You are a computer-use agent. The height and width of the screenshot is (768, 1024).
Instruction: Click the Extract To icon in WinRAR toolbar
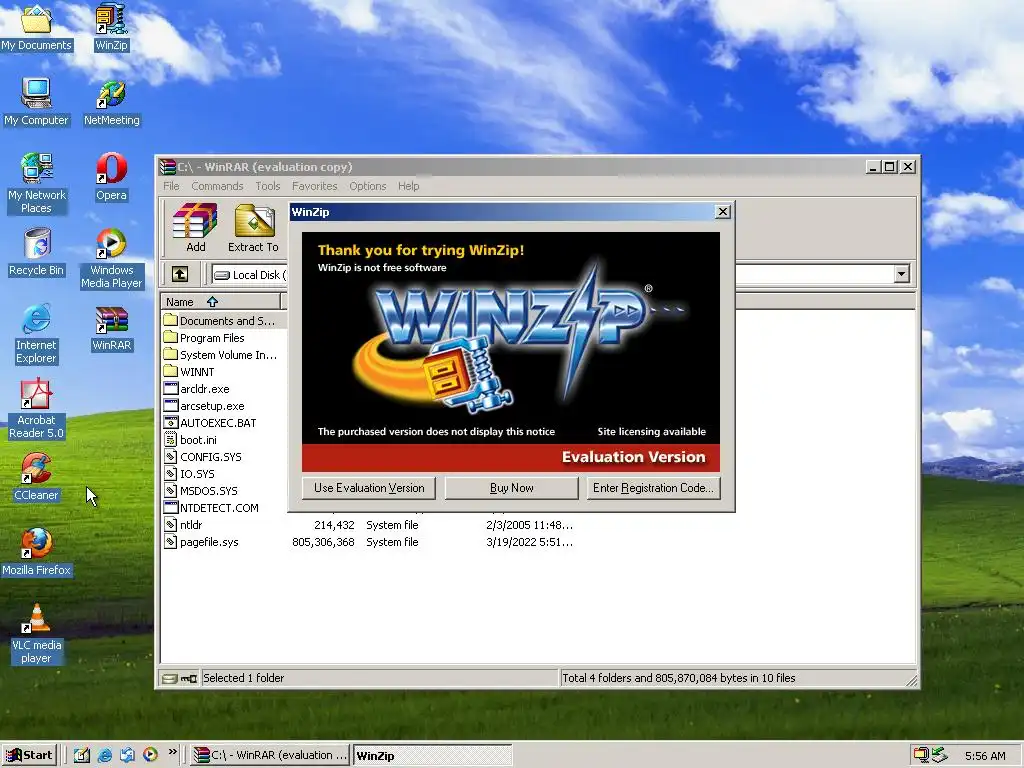coord(253,227)
